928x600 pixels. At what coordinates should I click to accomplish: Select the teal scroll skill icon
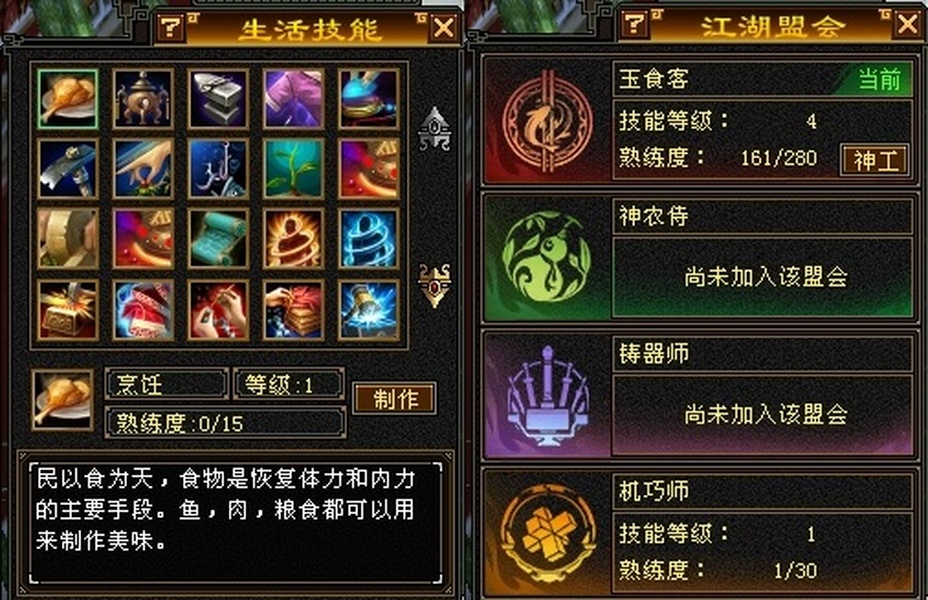pos(218,238)
